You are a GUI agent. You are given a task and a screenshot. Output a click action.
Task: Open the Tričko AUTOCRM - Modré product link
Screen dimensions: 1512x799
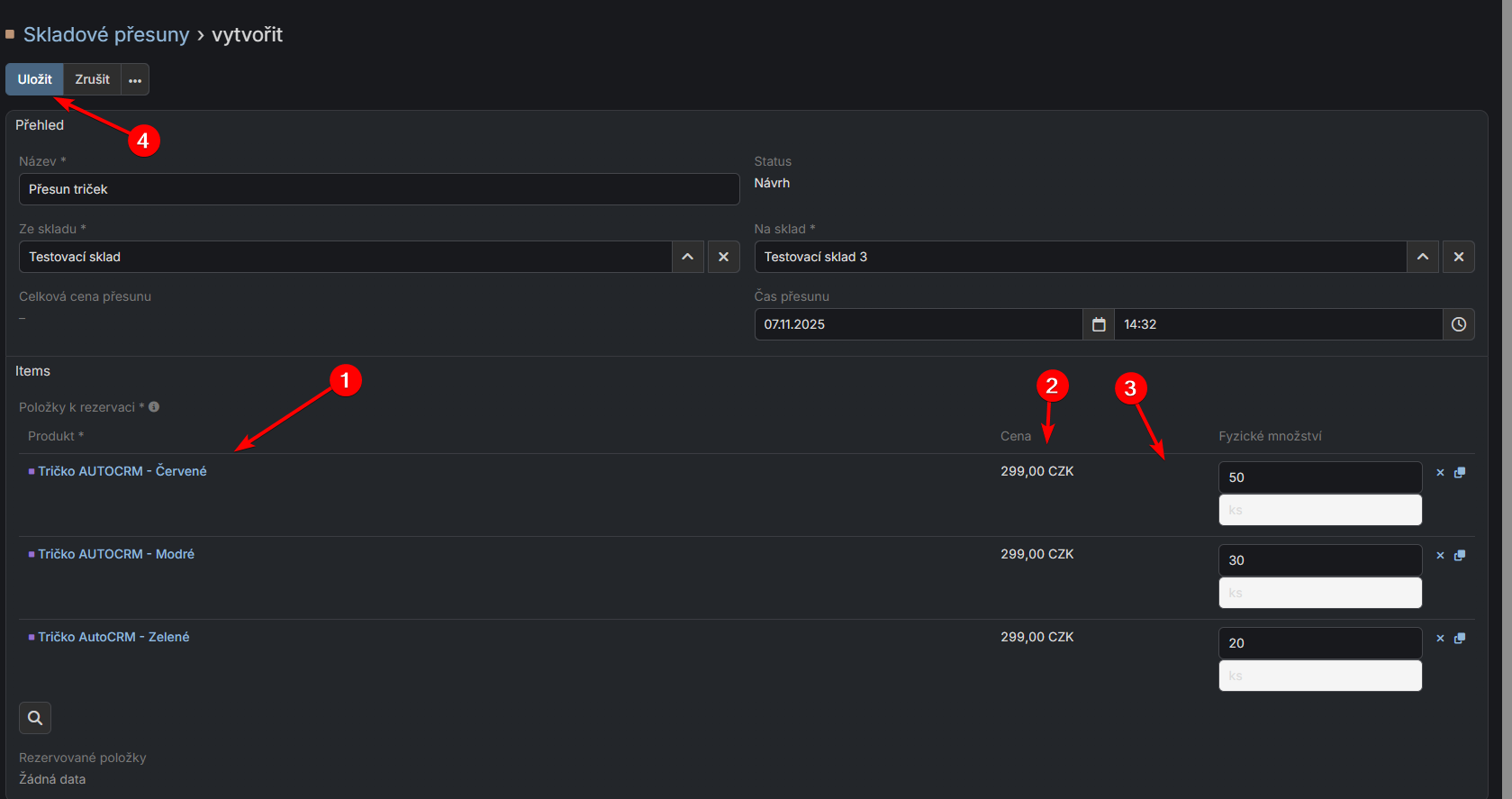(x=116, y=554)
